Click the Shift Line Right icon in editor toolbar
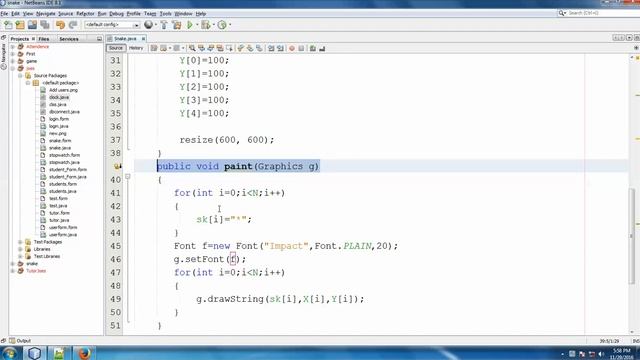This screenshot has width=640, height=360. coord(280,48)
